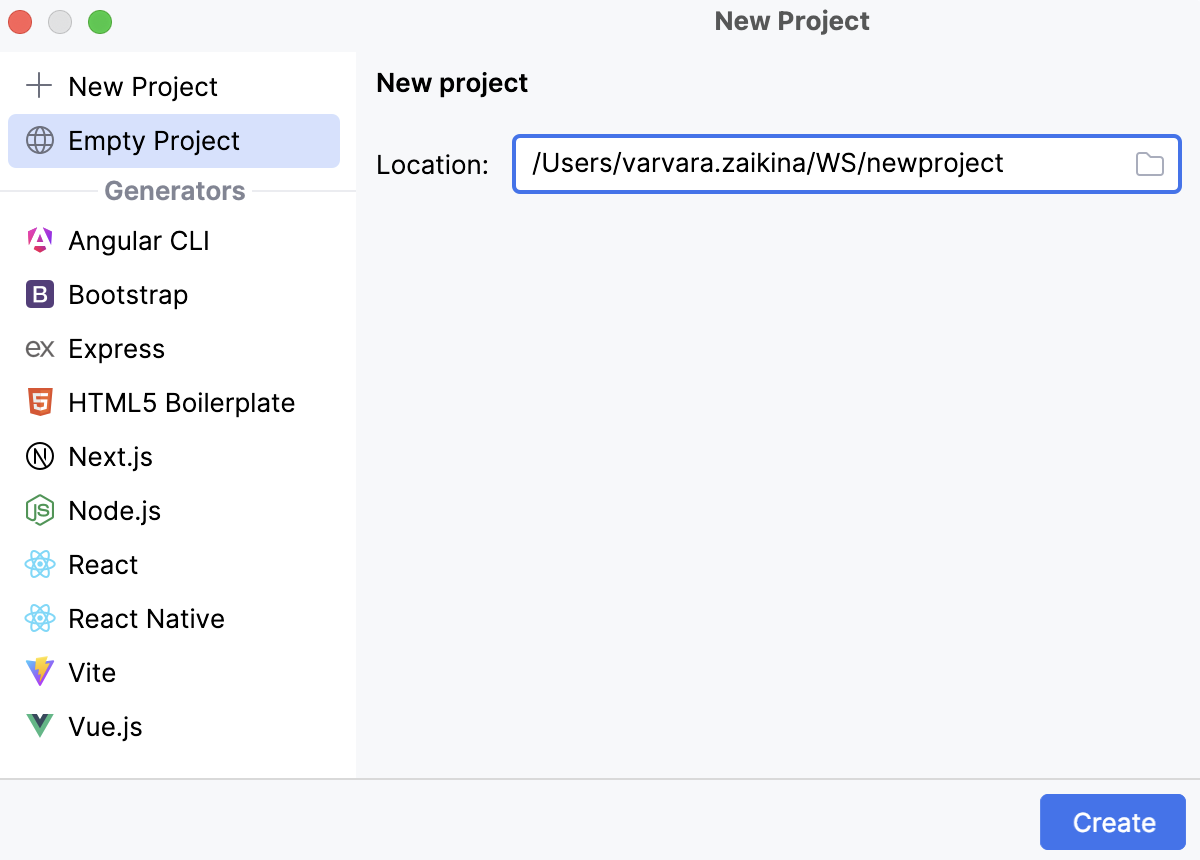Viewport: 1200px width, 860px height.
Task: Click the Vue.js generator icon
Action: click(x=39, y=726)
